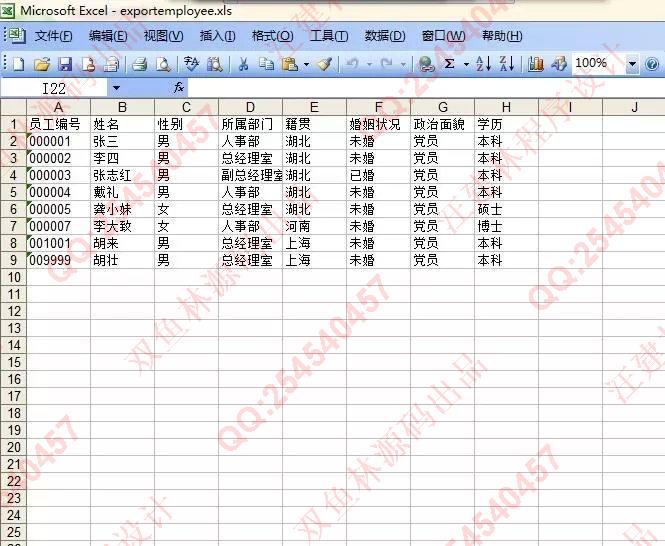Select cell with name 张志红
This screenshot has width=665, height=546.
click(x=123, y=175)
